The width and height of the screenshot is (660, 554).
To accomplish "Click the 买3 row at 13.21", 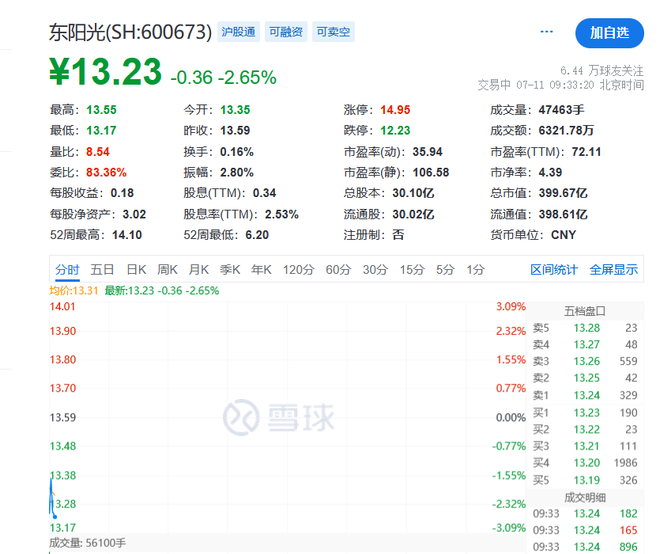I will tap(585, 446).
